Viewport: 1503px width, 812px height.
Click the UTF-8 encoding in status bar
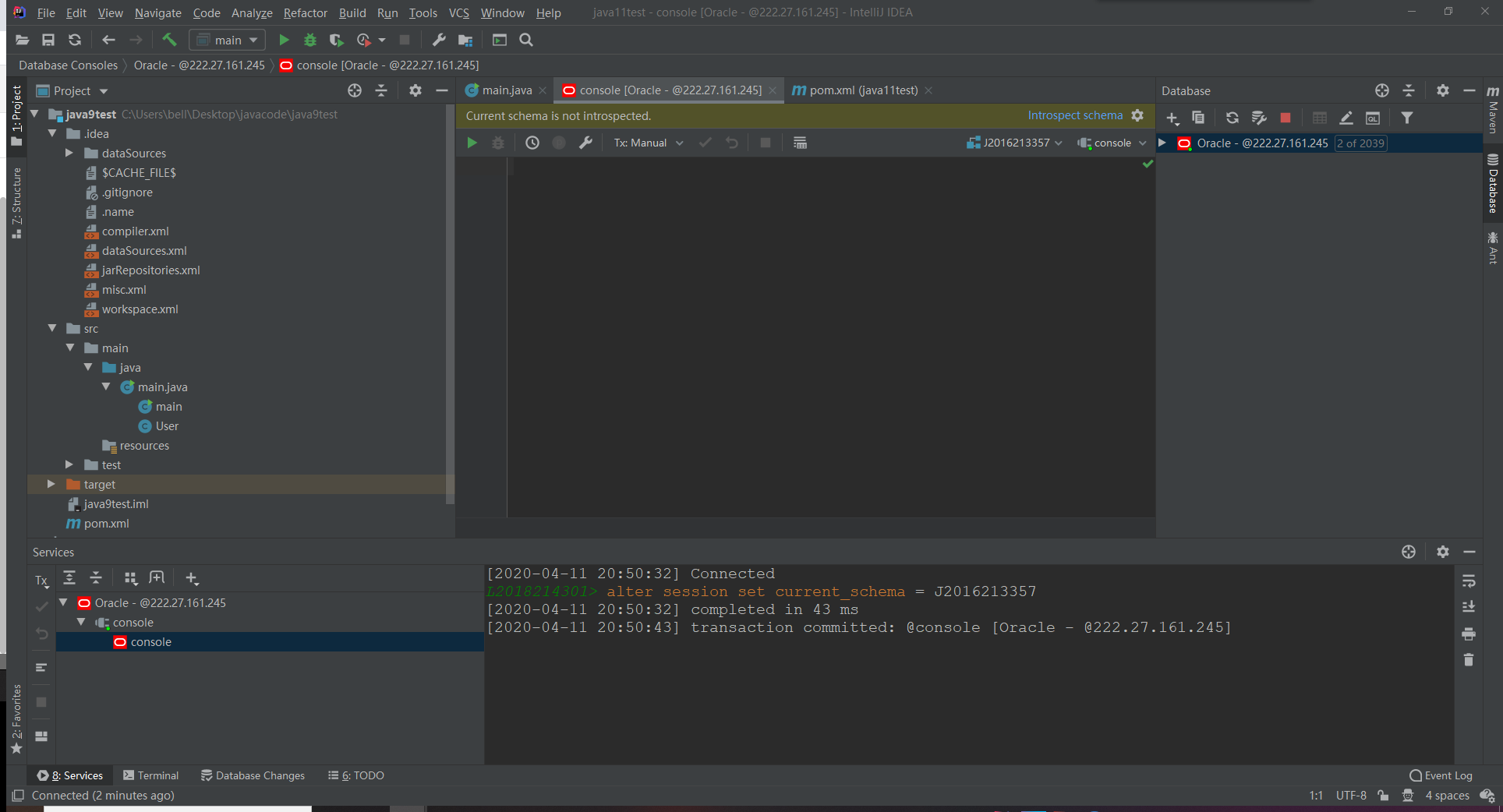pyautogui.click(x=1351, y=796)
